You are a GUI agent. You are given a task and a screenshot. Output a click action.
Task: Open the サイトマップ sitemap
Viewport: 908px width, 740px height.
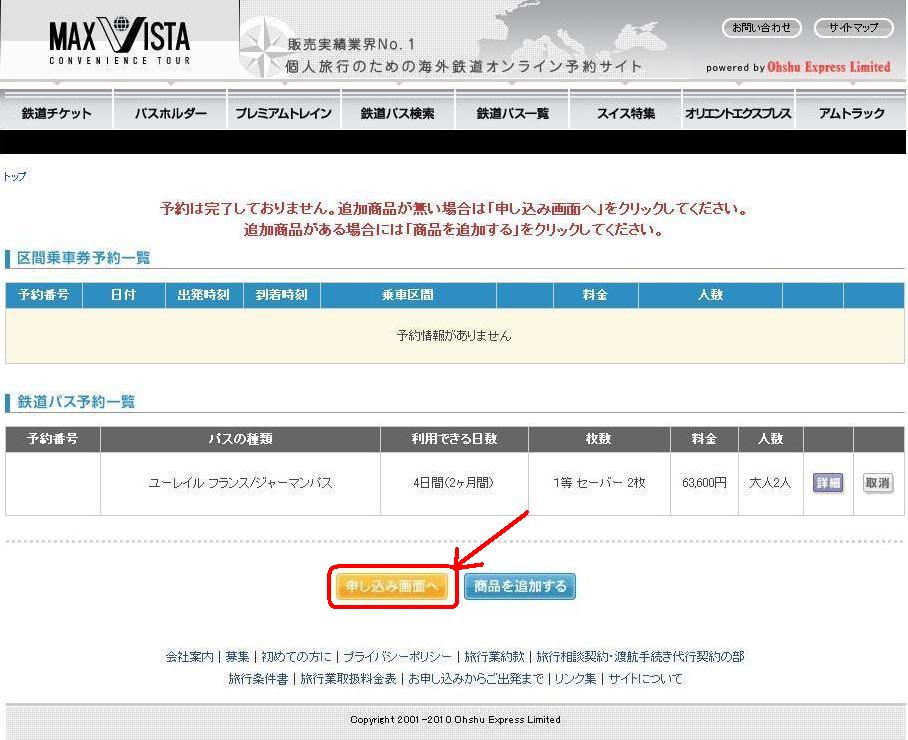(x=853, y=28)
